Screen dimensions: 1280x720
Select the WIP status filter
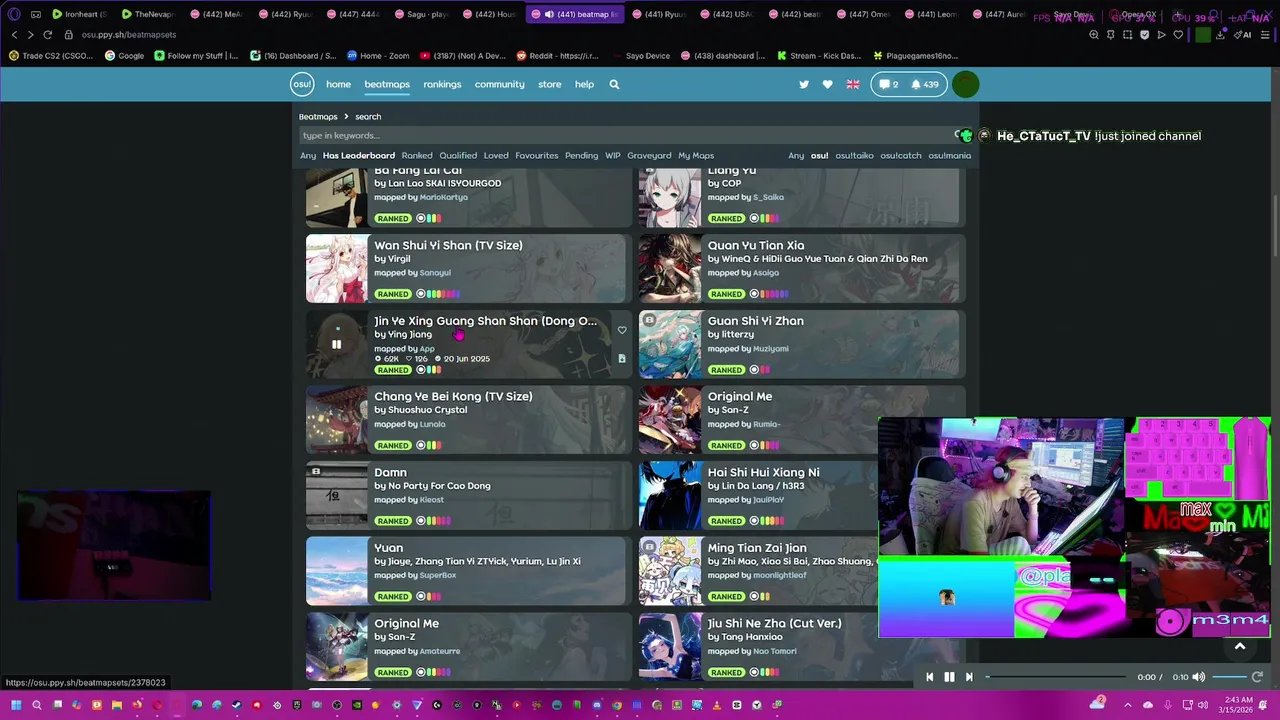coord(613,156)
